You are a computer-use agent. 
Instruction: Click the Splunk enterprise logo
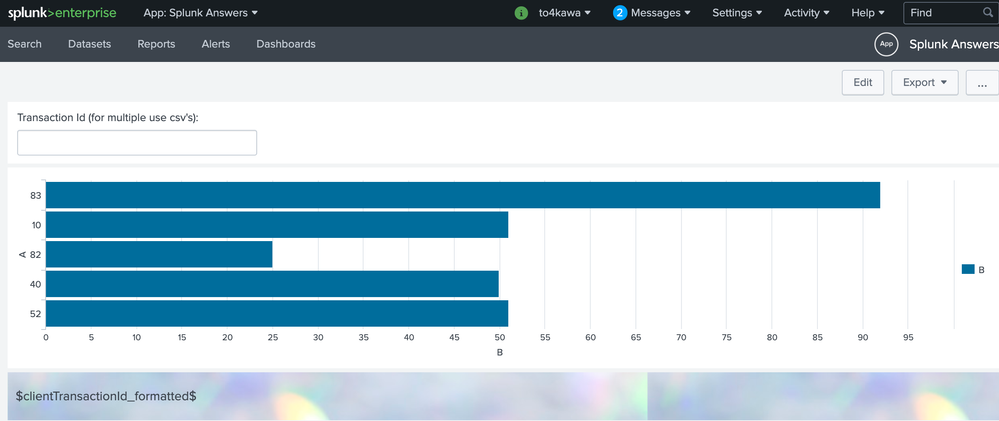(x=62, y=13)
